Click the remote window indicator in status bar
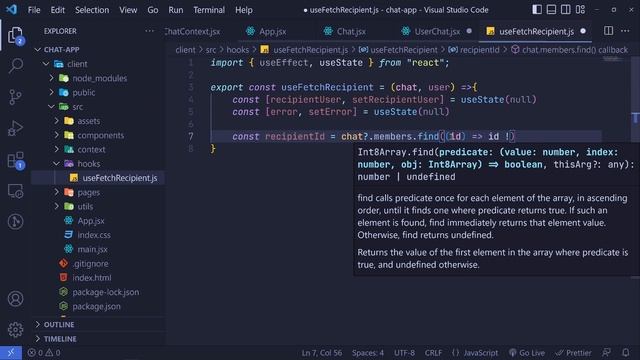 (11, 353)
